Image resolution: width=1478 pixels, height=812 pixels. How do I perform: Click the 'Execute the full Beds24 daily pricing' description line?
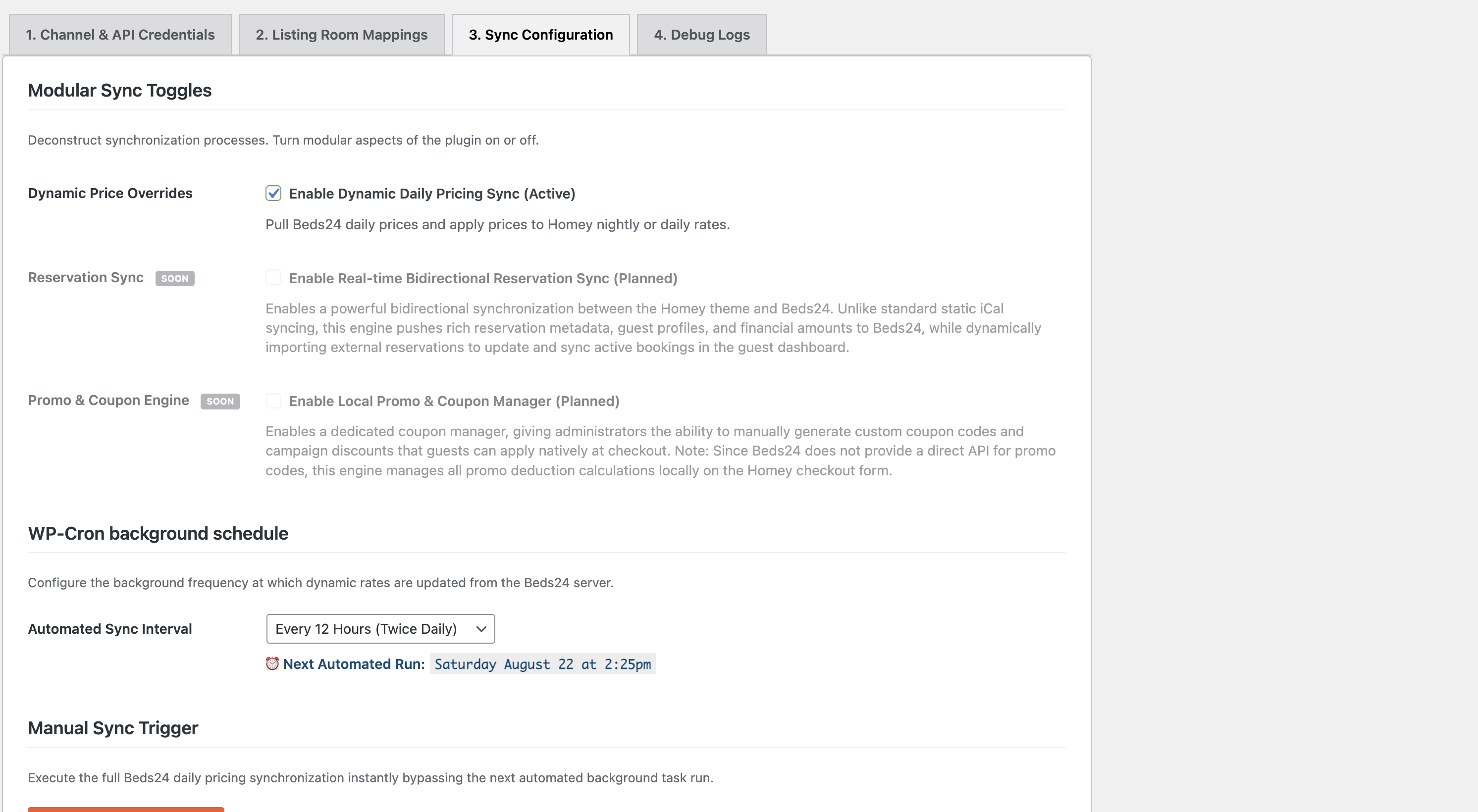(x=370, y=778)
